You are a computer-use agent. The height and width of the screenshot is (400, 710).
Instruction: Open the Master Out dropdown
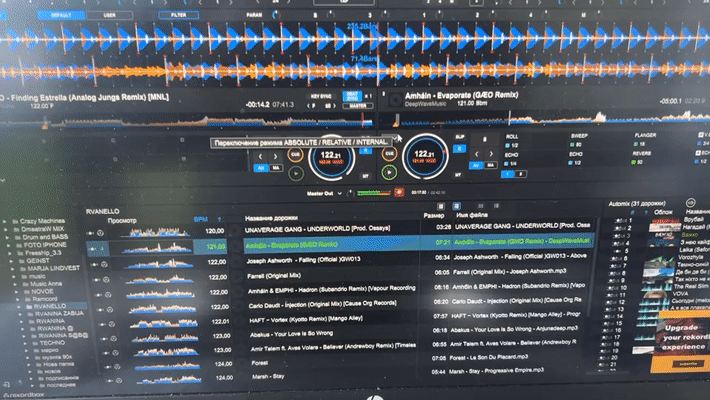click(x=339, y=194)
